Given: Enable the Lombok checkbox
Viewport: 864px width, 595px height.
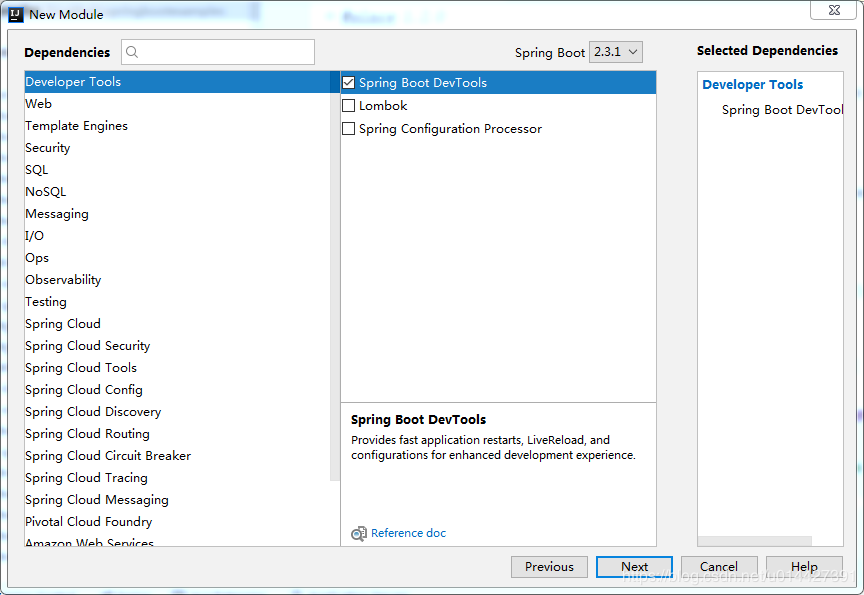Looking at the screenshot, I should (348, 105).
